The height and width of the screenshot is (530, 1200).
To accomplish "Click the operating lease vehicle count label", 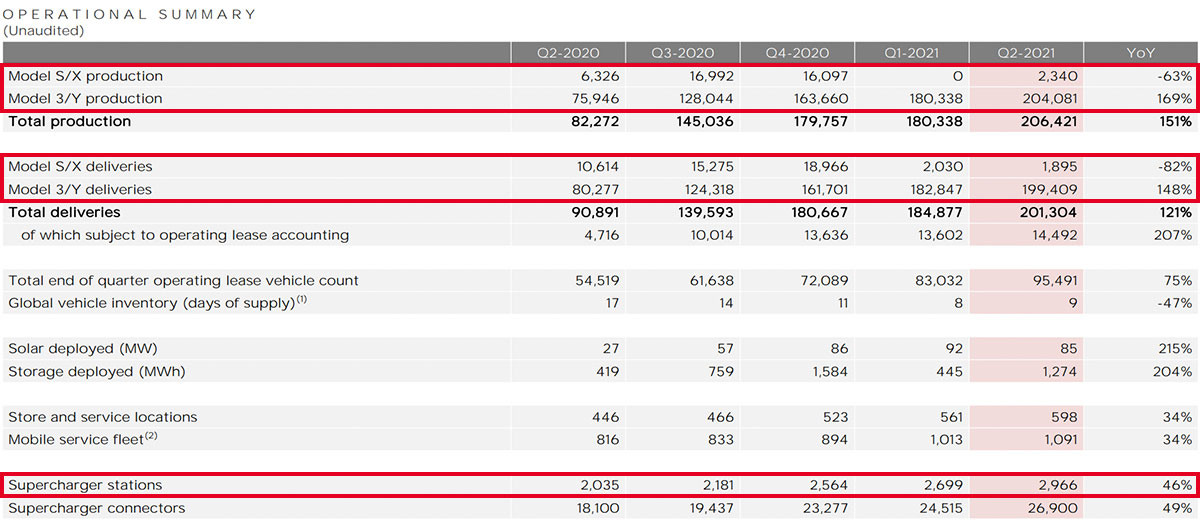I will [183, 281].
